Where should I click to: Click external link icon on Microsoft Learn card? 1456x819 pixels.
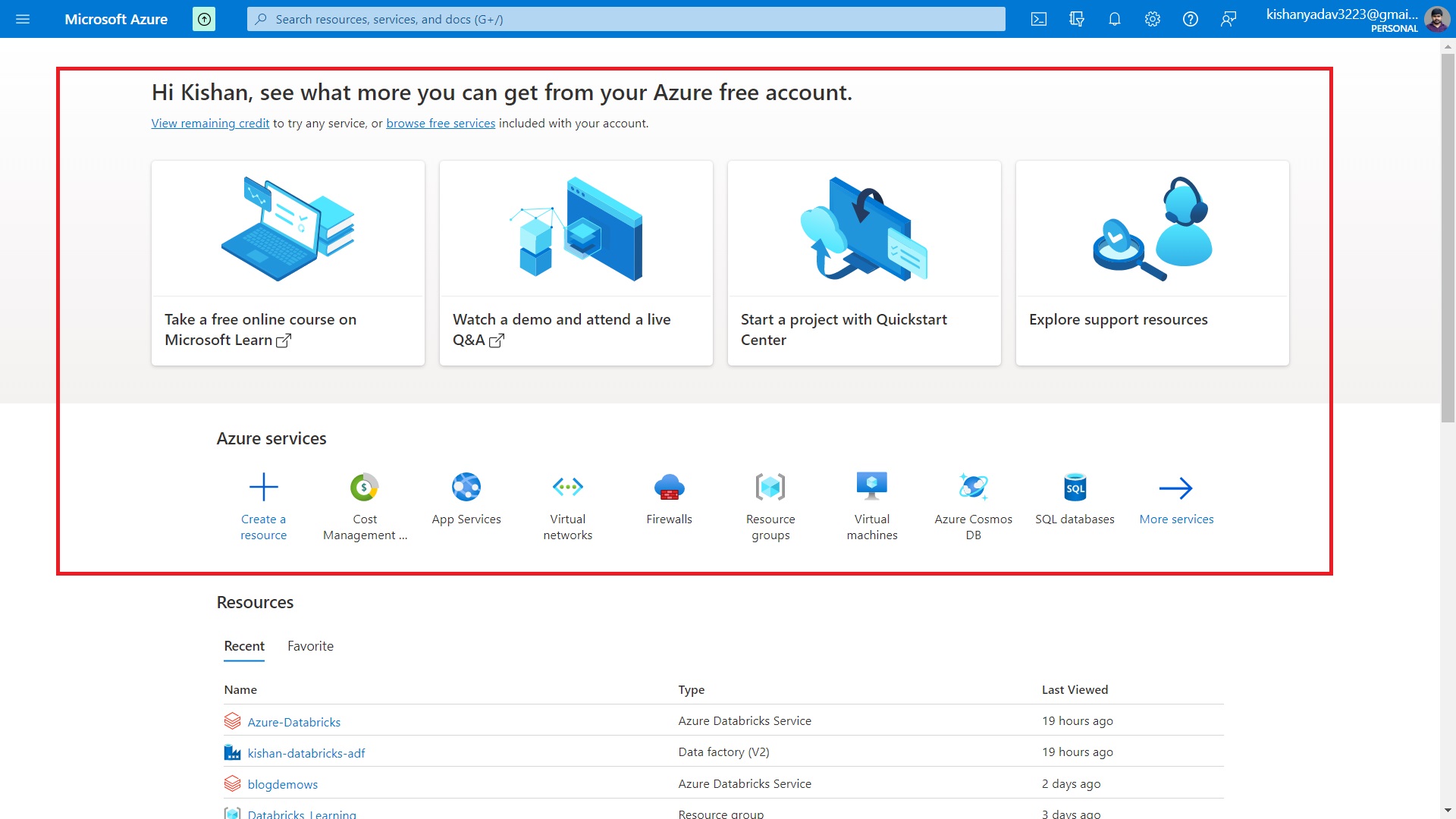click(284, 340)
